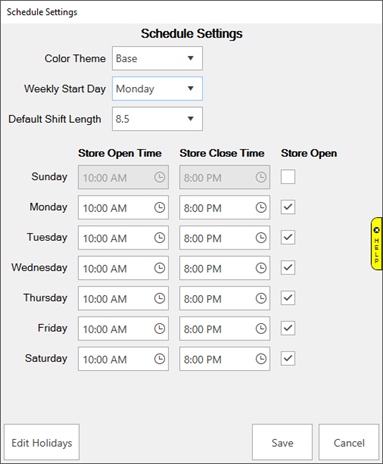Open Saturday store open time clock picker
383x464 pixels.
point(160,359)
